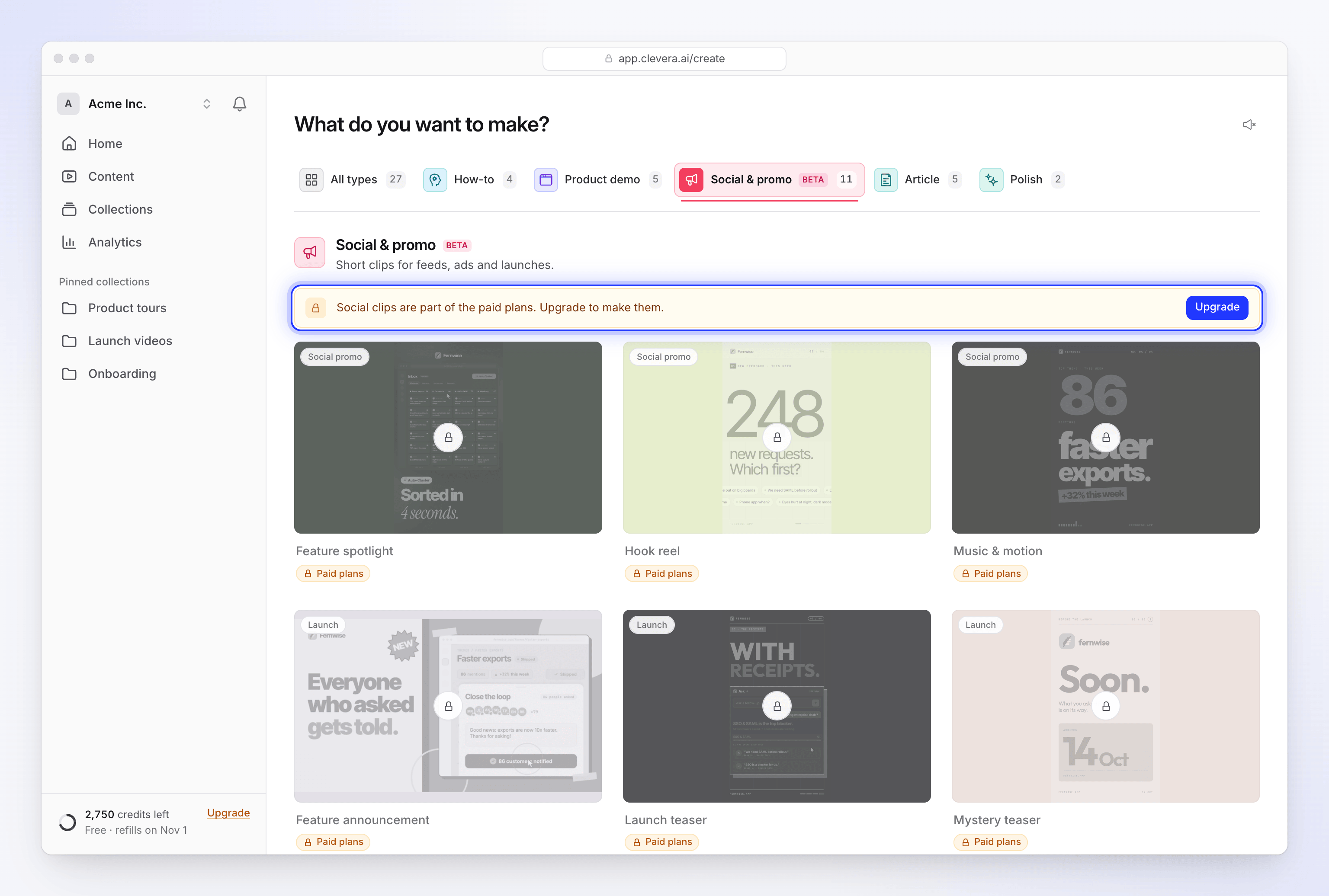Expand the Acme Inc. workspace switcher
This screenshot has width=1329, height=896.
pyautogui.click(x=206, y=103)
